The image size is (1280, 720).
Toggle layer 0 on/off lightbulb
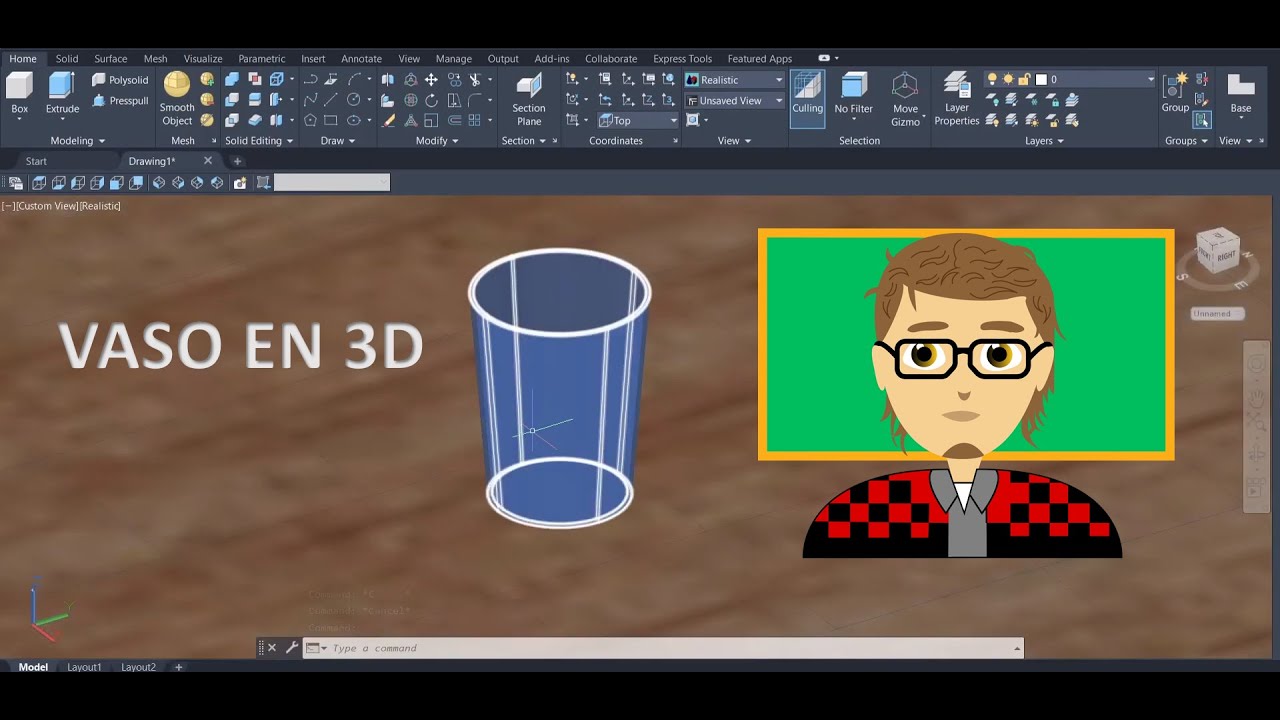click(992, 79)
